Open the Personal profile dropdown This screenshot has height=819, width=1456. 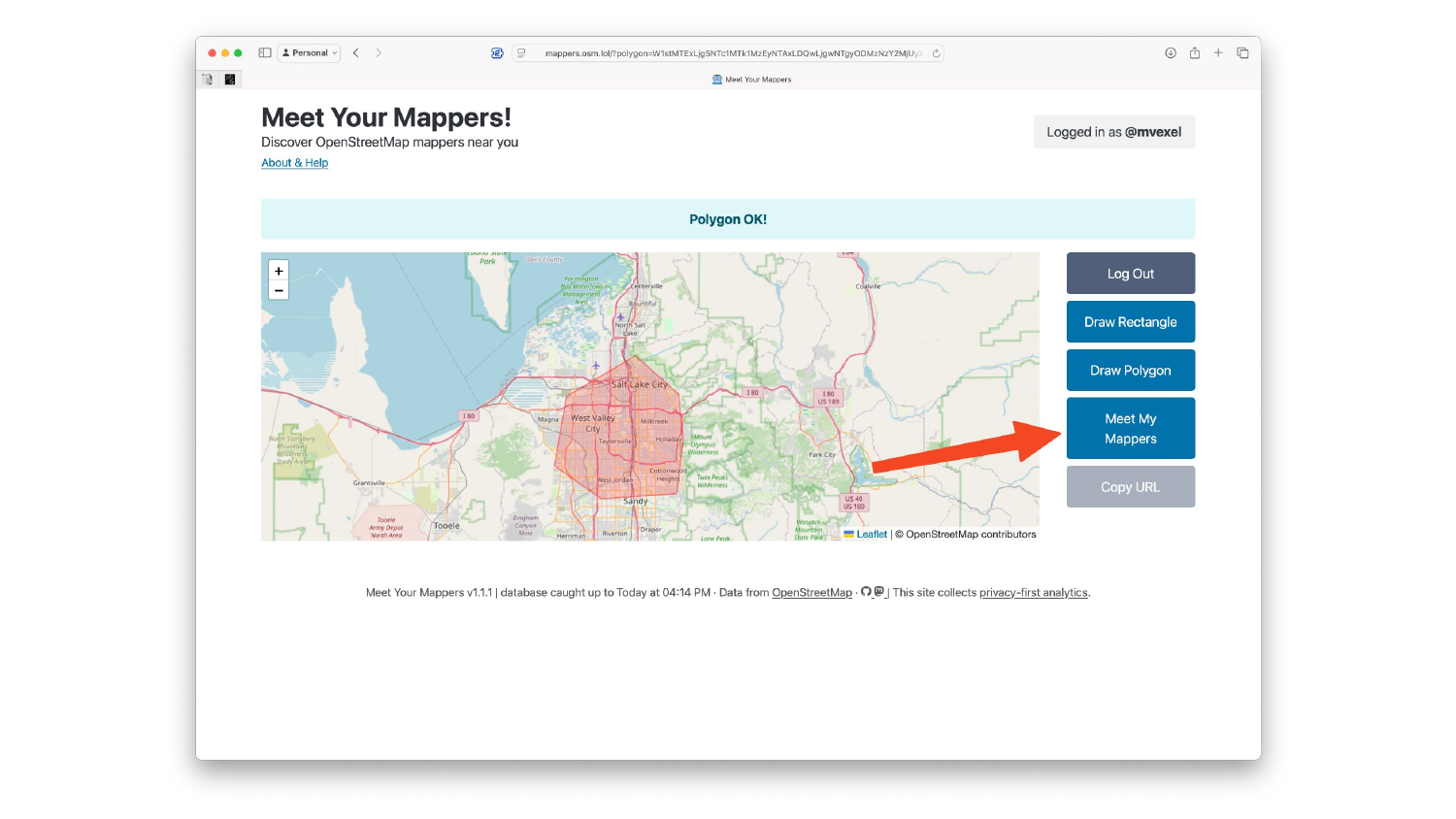point(310,53)
